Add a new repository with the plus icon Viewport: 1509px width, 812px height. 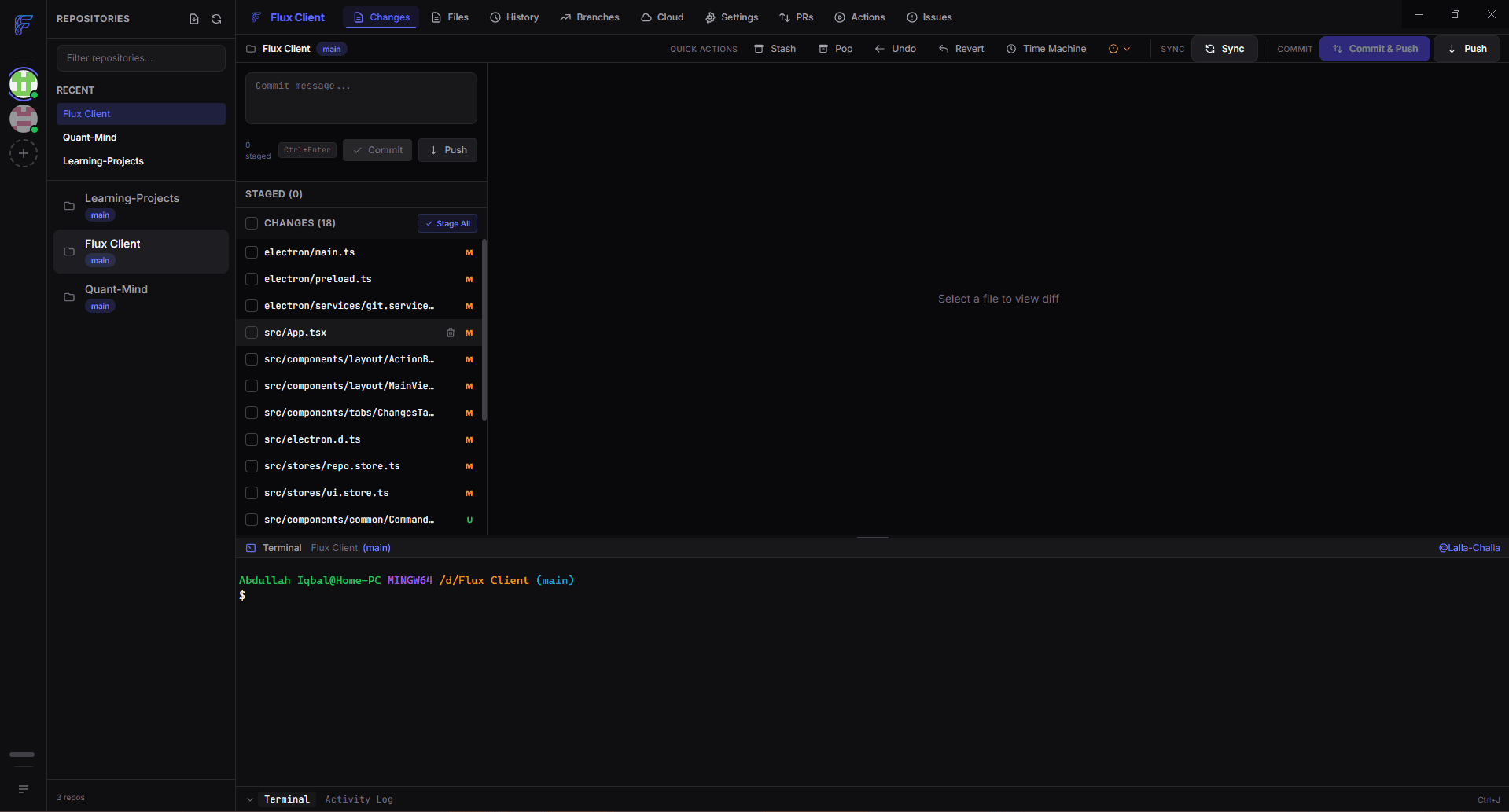(x=23, y=153)
